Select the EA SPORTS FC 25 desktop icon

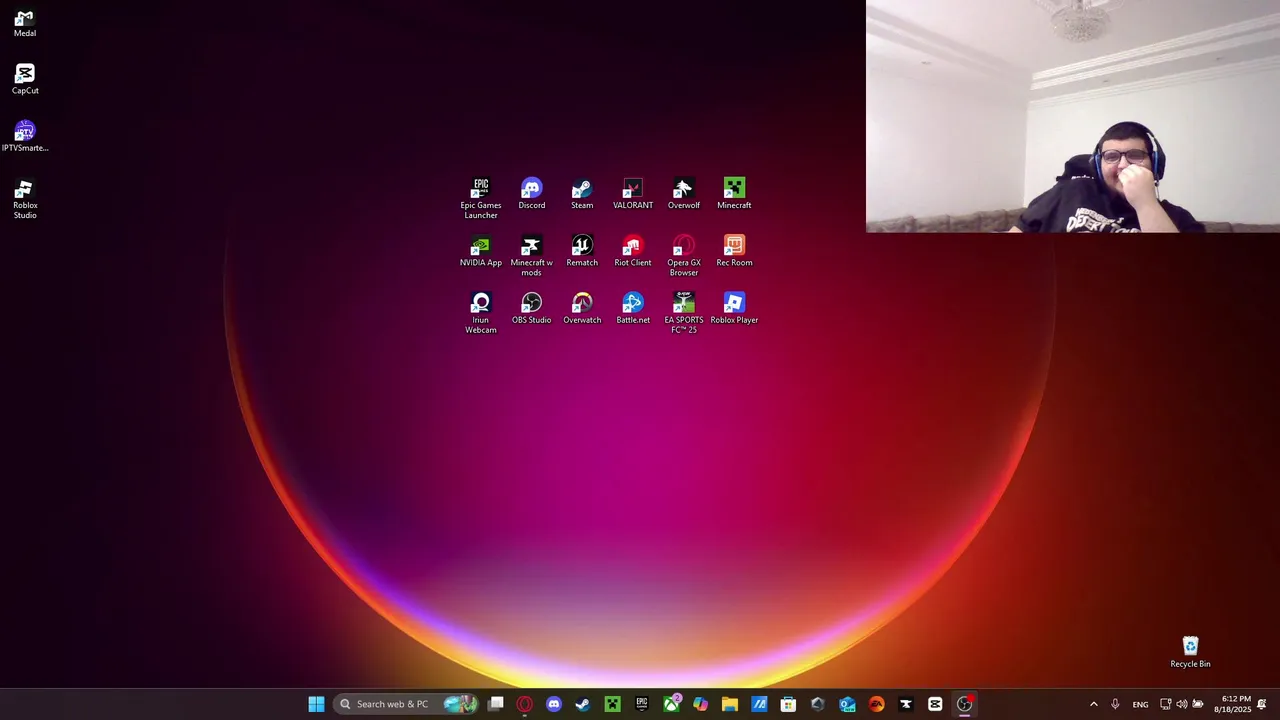[684, 313]
